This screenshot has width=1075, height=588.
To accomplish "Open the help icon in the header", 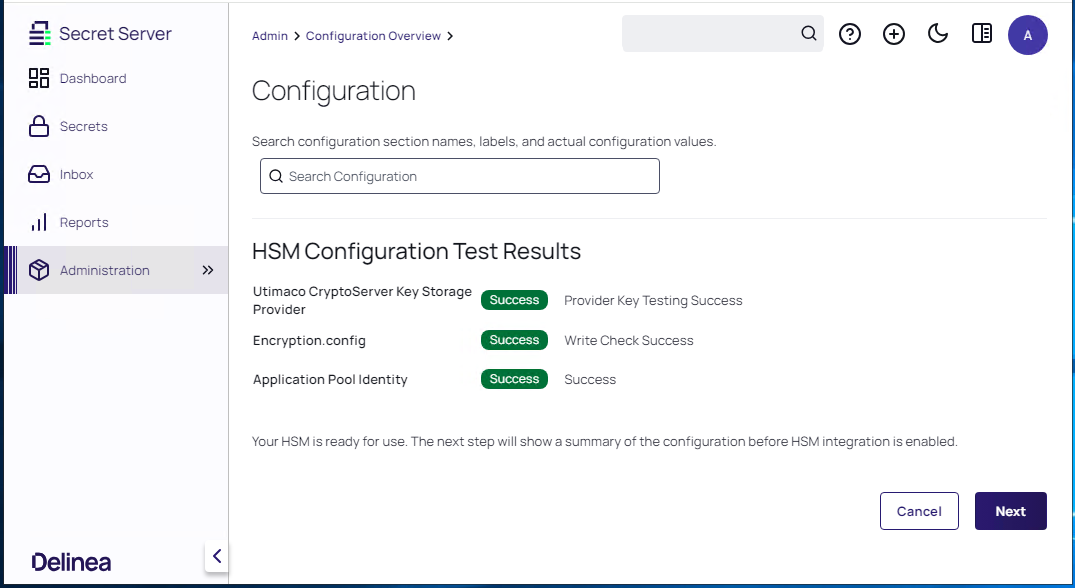I will (849, 34).
